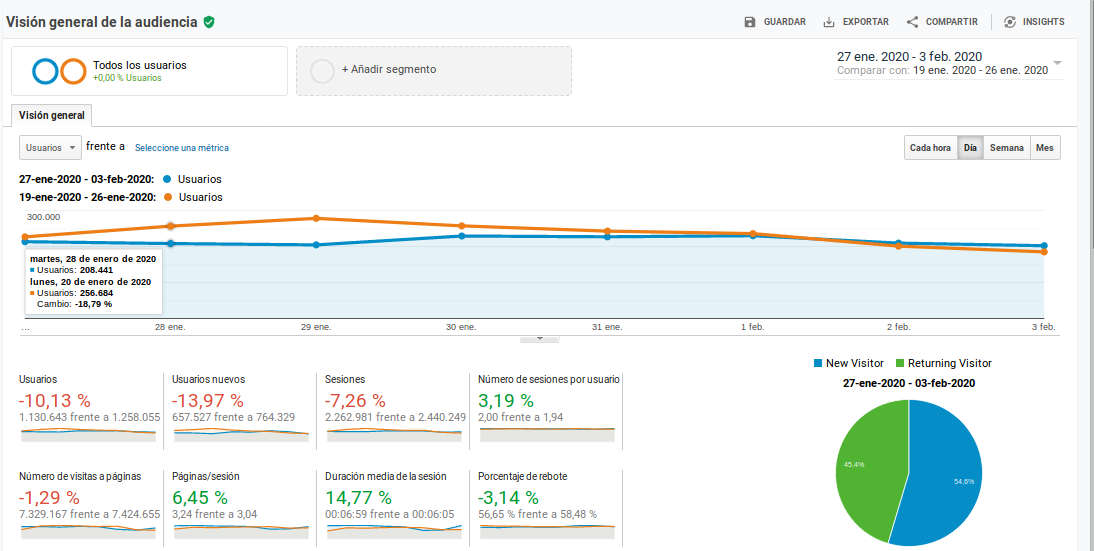The image size is (1094, 551).
Task: Click the blue Usuarios legend dot
Action: point(166,179)
